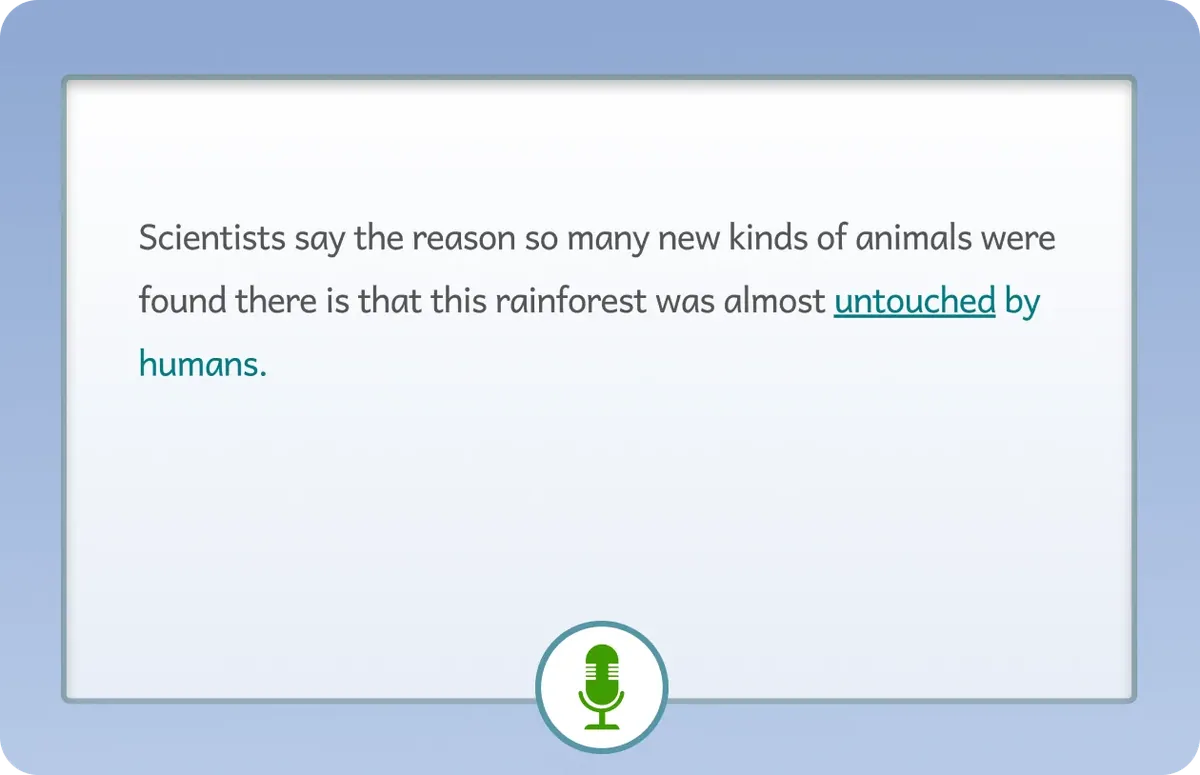Tap the green microphone icon
The width and height of the screenshot is (1200, 775).
coord(601,687)
